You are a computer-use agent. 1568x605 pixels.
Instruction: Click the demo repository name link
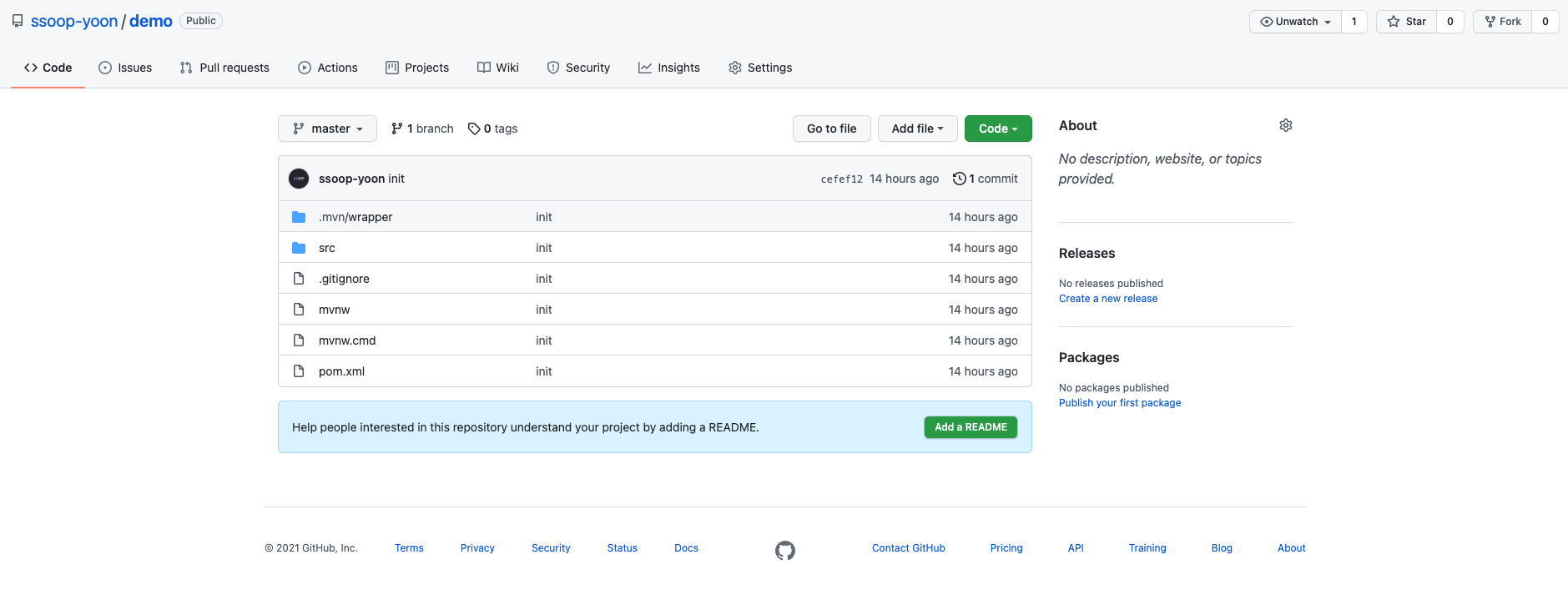pyautogui.click(x=151, y=21)
